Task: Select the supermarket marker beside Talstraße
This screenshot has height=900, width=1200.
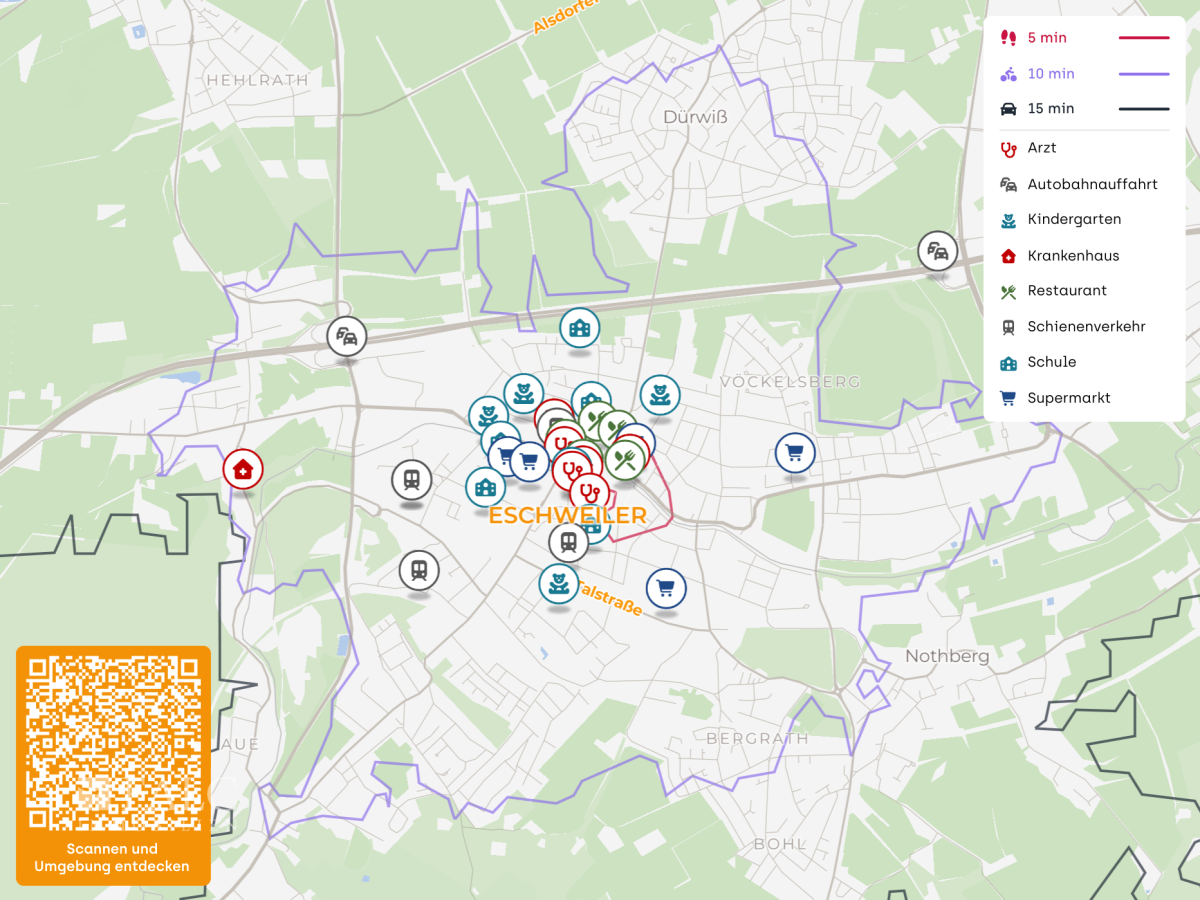Action: [x=666, y=588]
